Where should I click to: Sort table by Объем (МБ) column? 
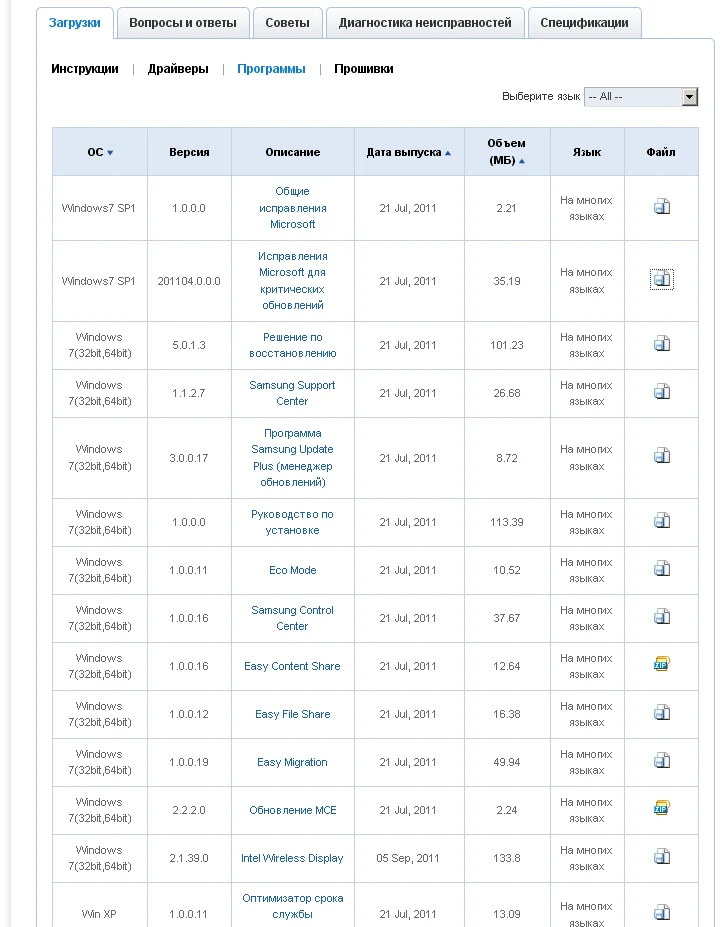(x=507, y=152)
